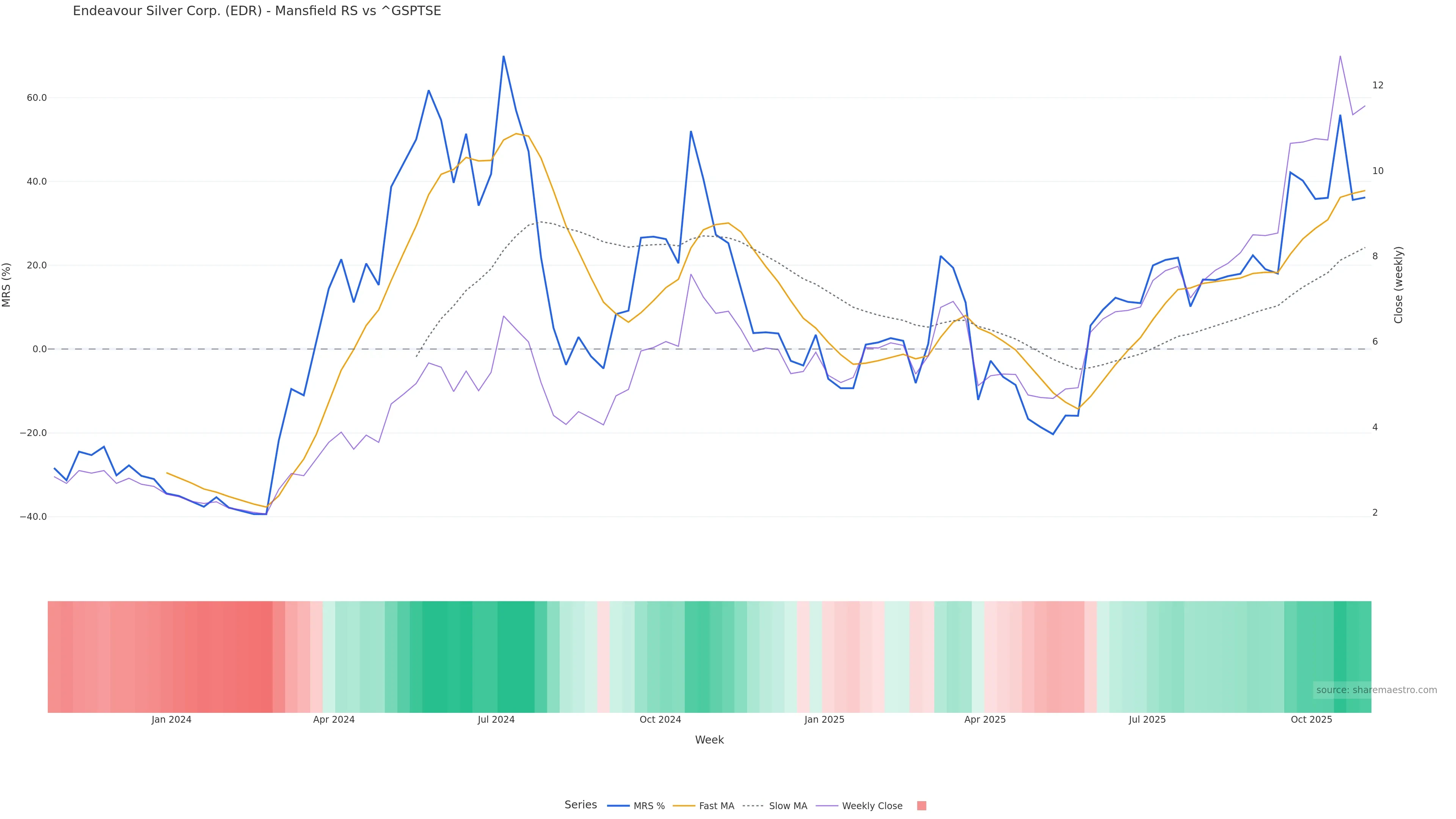Click the Series legend title

pos(581,805)
